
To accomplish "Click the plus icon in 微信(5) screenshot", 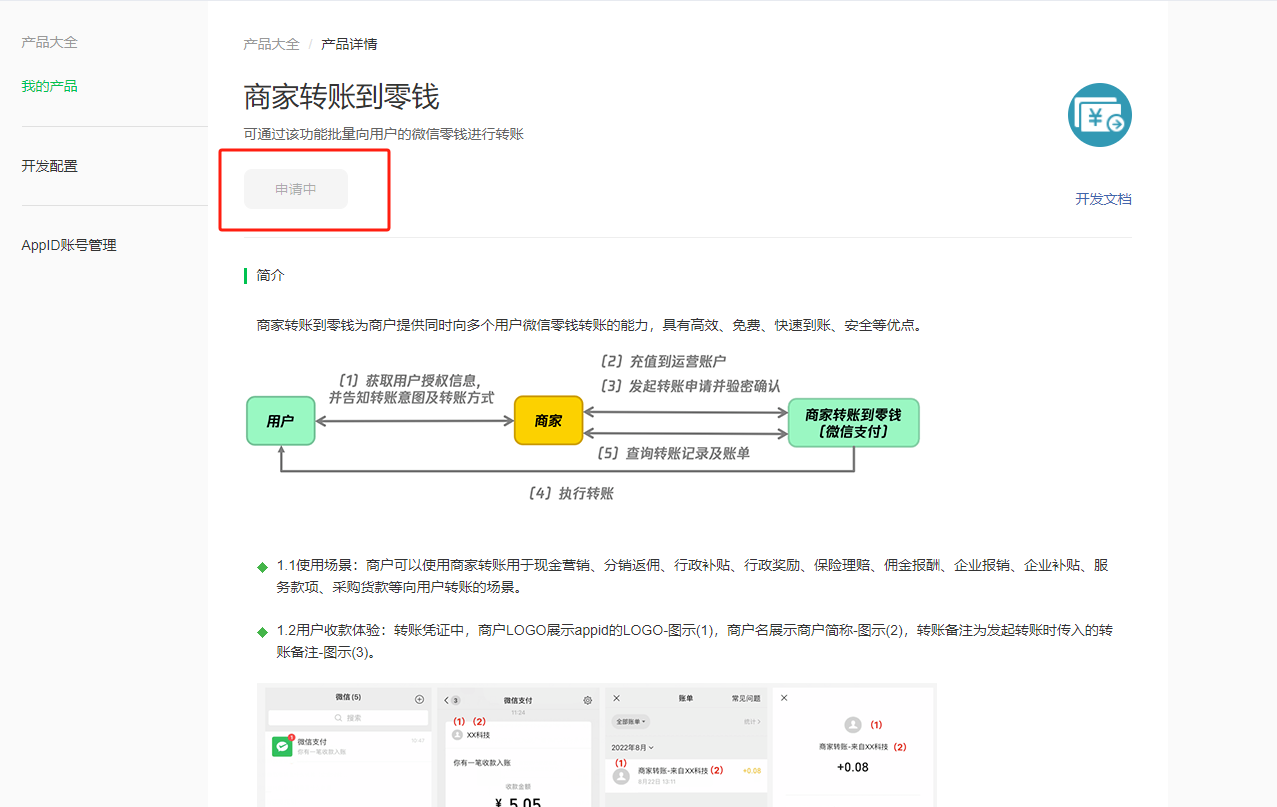I will coord(419,699).
